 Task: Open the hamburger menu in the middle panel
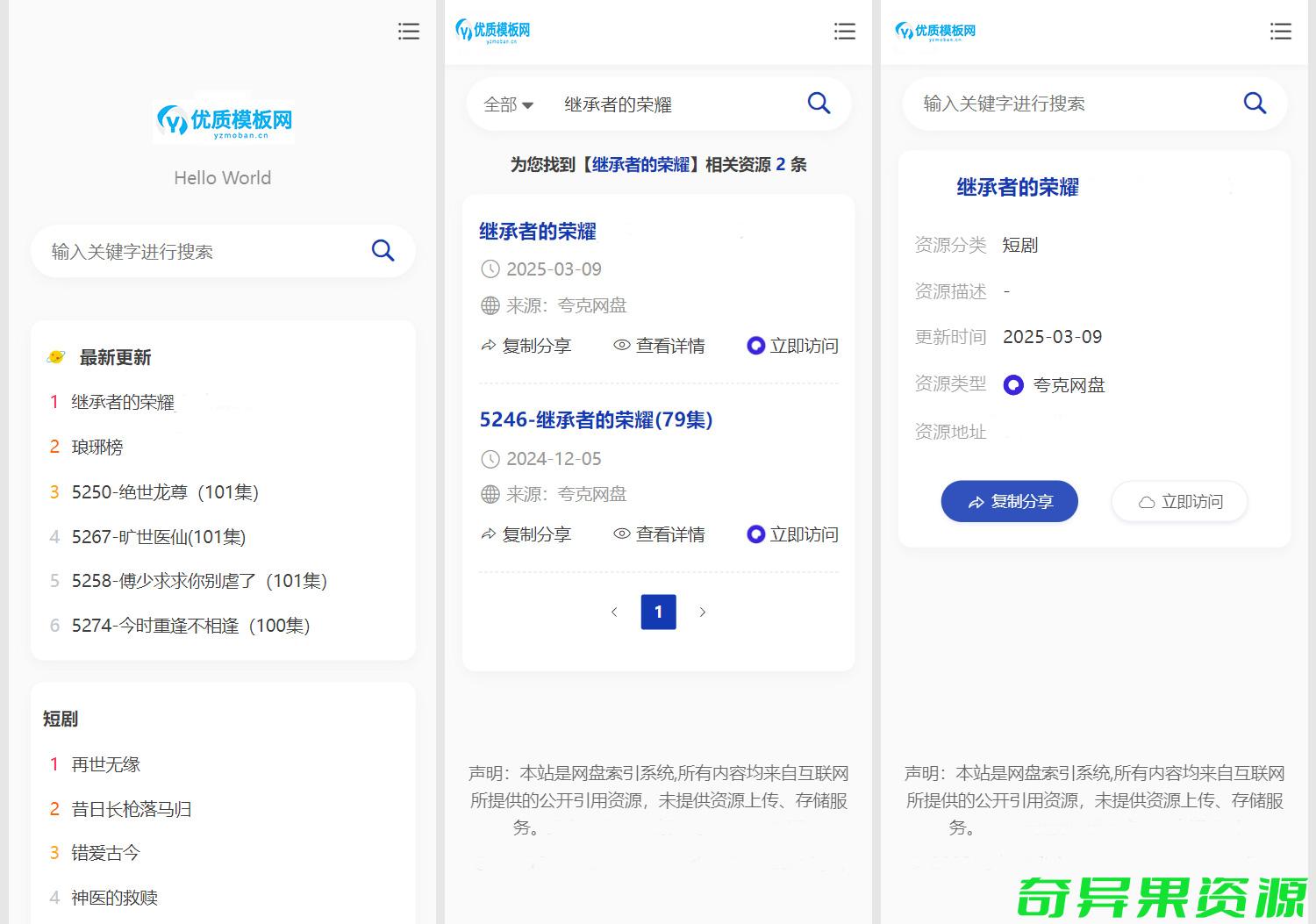point(844,31)
